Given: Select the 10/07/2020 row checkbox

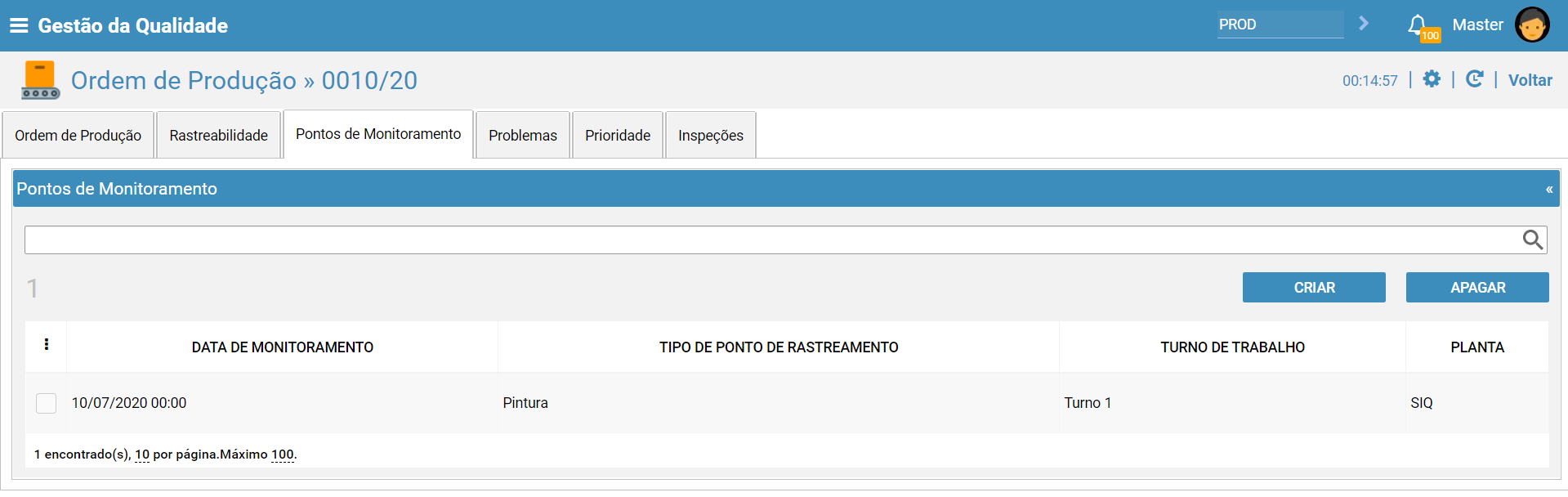Looking at the screenshot, I should (47, 403).
